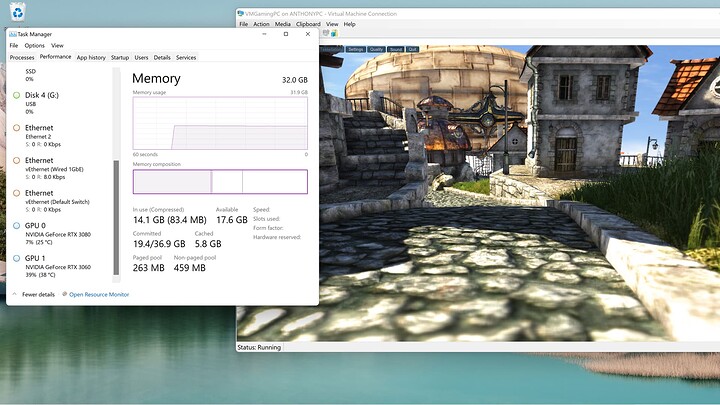Image resolution: width=720 pixels, height=405 pixels.
Task: Click the Status: Running status bar text
Action: (259, 348)
